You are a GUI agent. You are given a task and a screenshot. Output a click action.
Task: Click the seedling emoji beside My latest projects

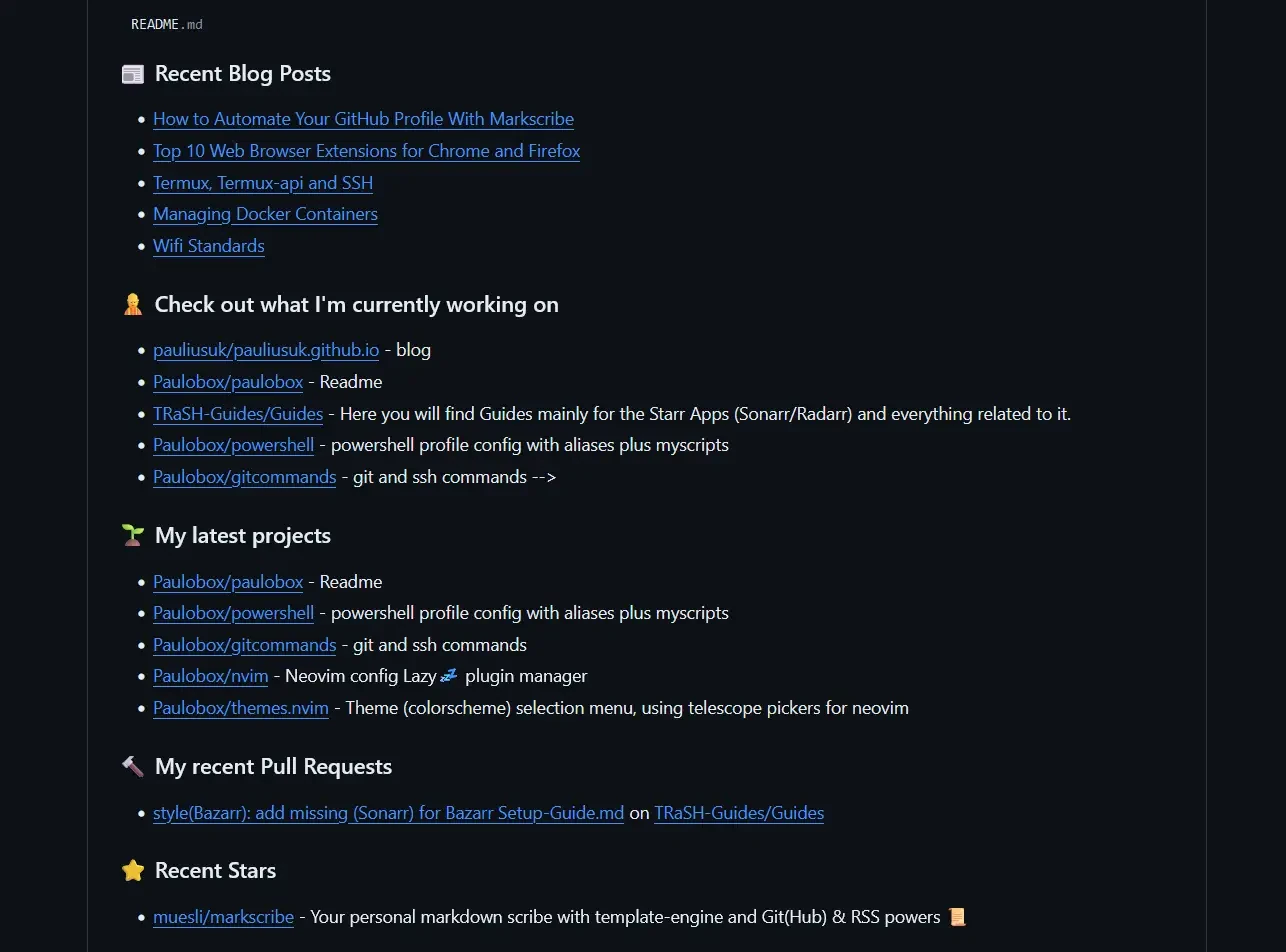pos(133,536)
